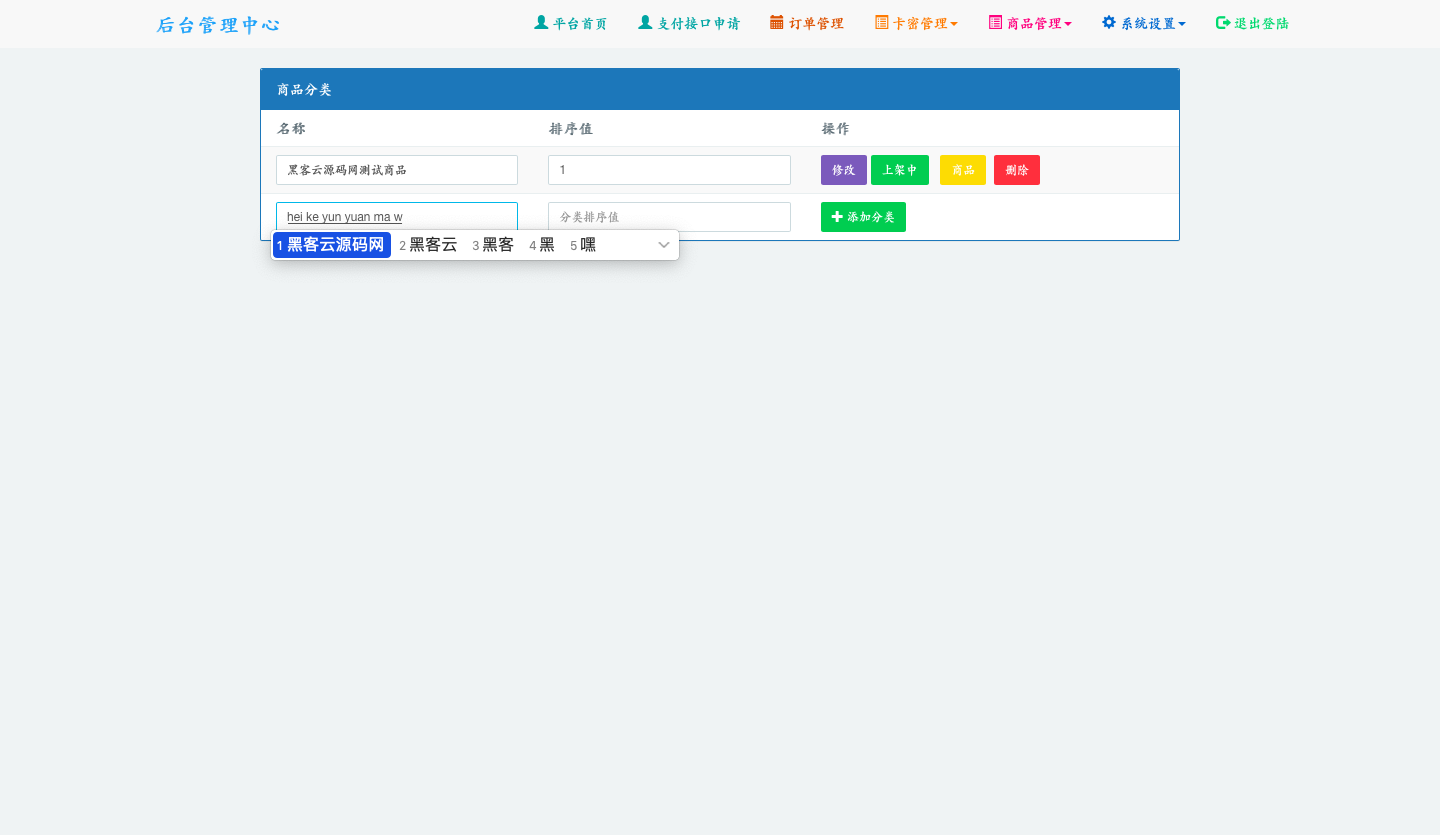Expand more IME candidates with chevron
The width and height of the screenshot is (1440, 835).
pos(663,245)
